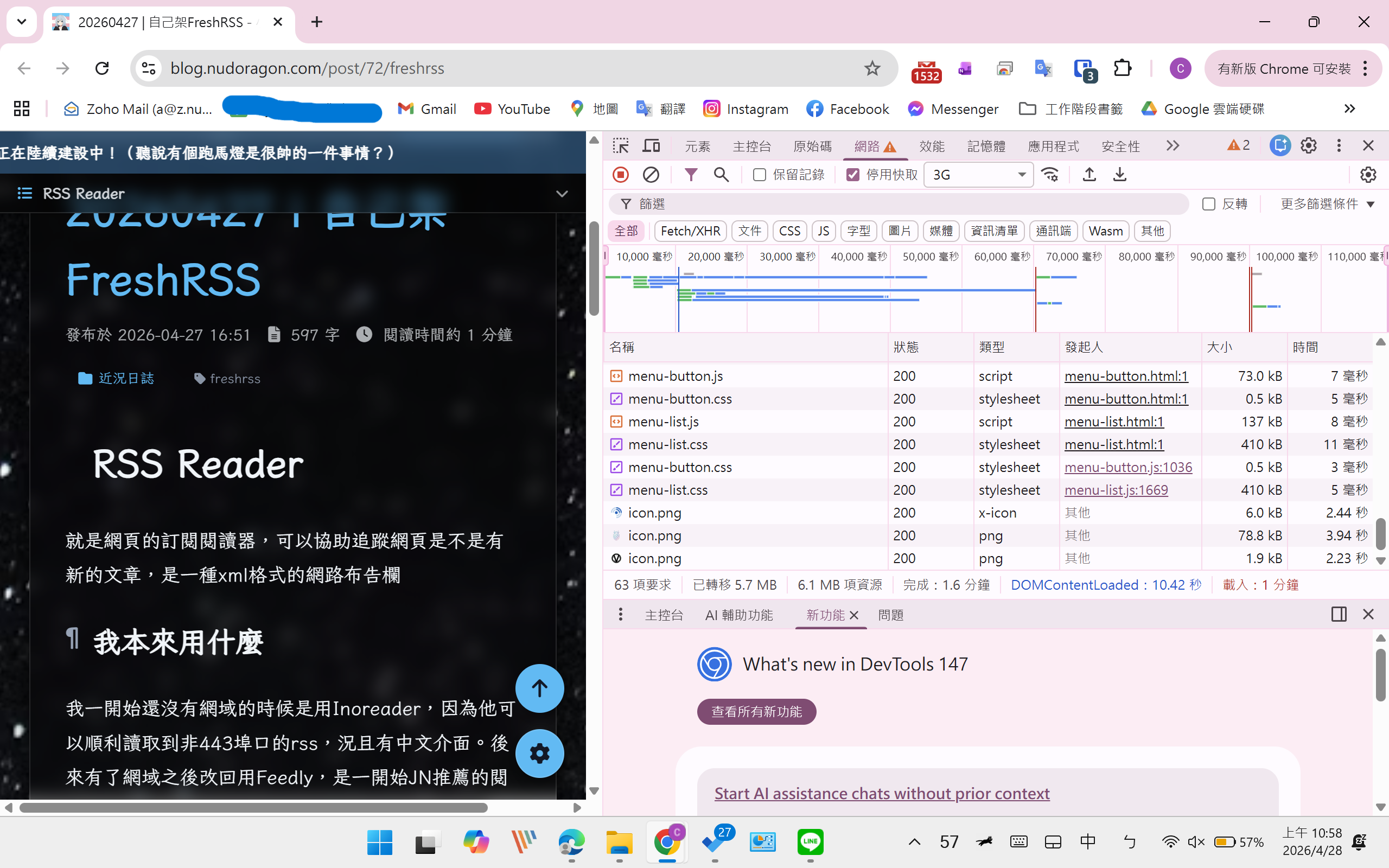Clear the network log
This screenshot has height=868, width=1389.
651,175
